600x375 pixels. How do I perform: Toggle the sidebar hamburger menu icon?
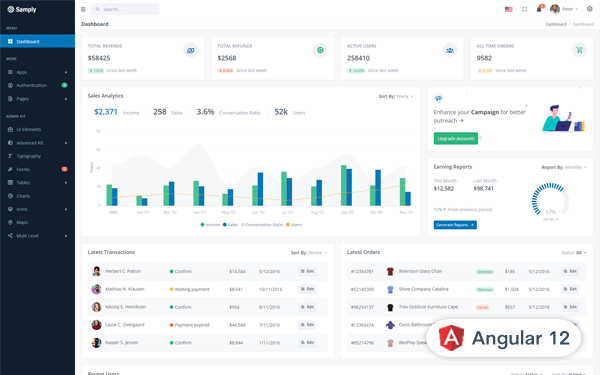tap(83, 9)
